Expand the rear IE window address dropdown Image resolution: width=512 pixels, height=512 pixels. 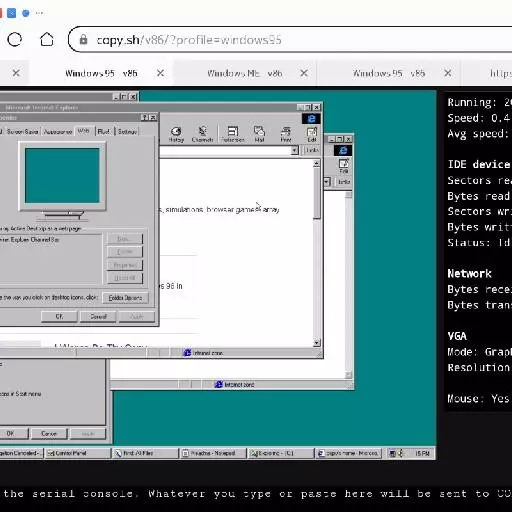[327, 182]
